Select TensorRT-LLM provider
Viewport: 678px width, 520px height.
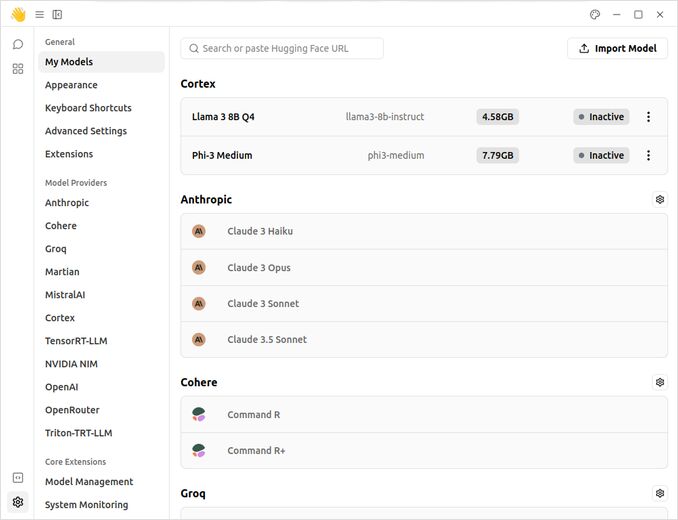76,341
